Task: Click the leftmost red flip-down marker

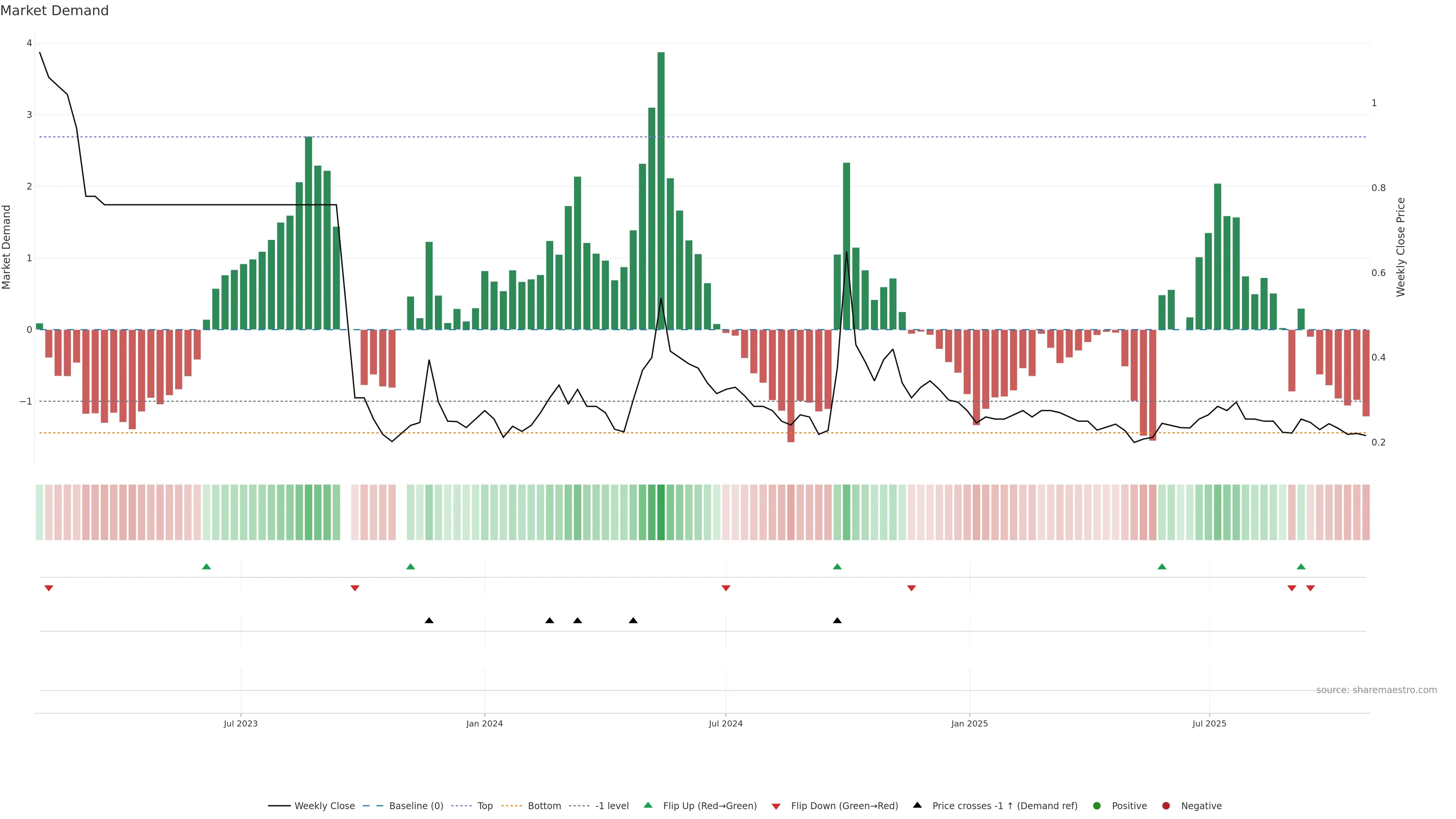Action: [49, 588]
